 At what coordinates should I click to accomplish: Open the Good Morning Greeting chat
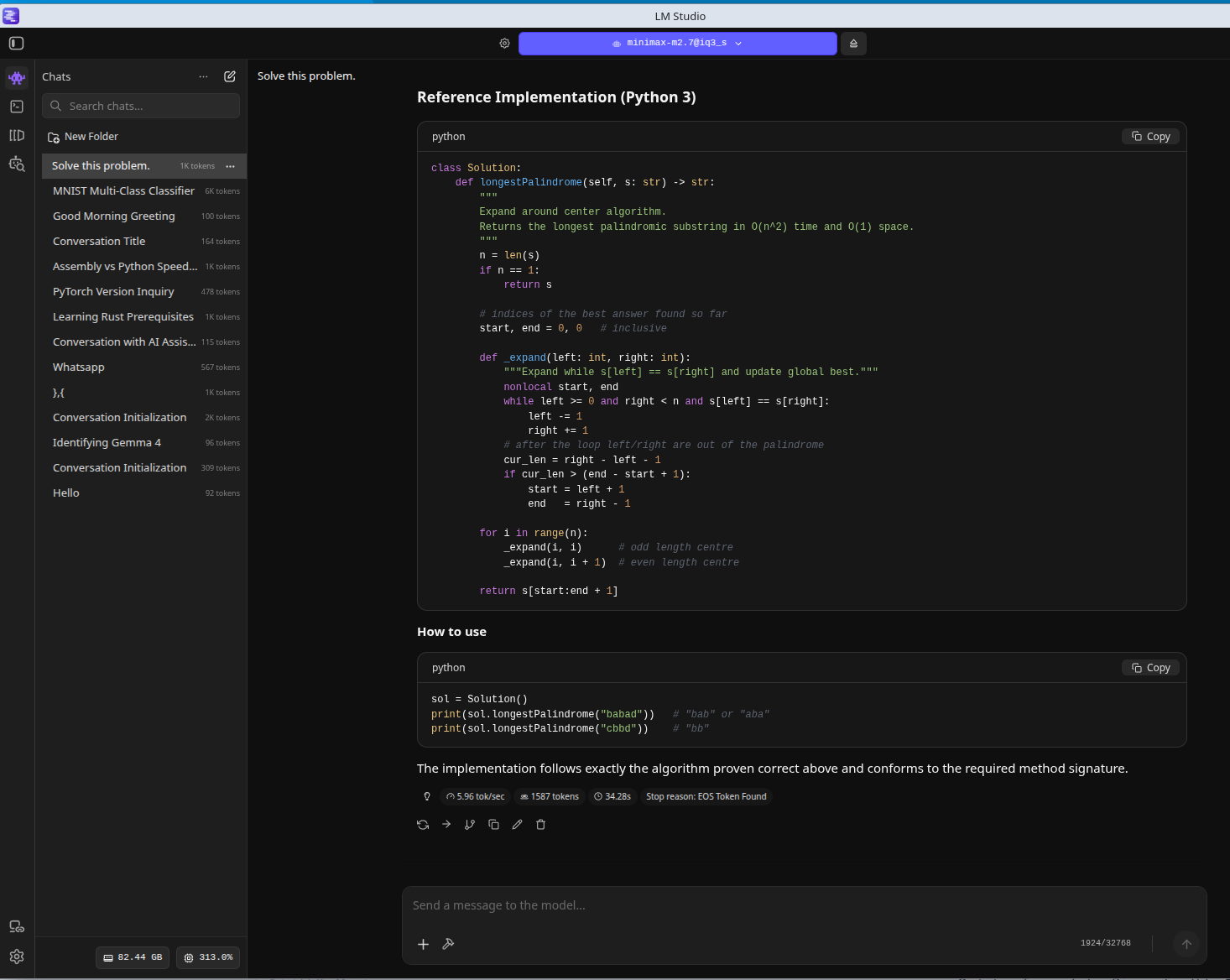point(144,216)
